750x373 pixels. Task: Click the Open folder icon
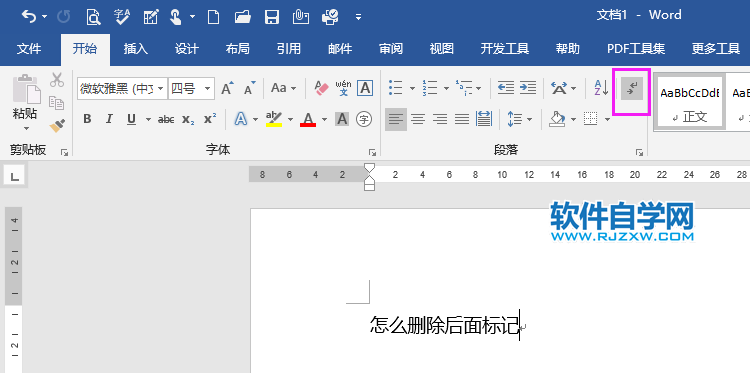tap(243, 17)
